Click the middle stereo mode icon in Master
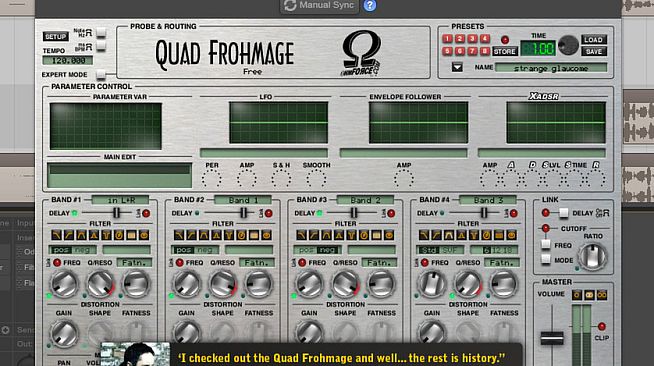The width and height of the screenshot is (654, 366). (x=589, y=295)
